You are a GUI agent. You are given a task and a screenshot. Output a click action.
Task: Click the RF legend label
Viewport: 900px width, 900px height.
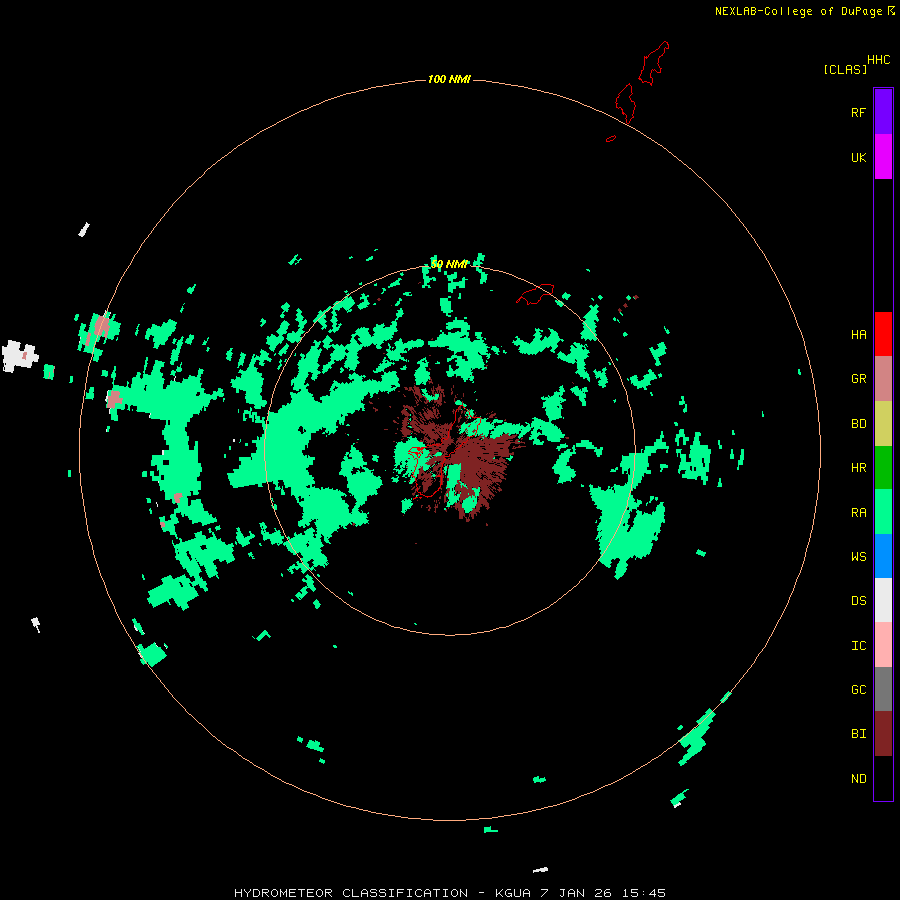coord(858,112)
